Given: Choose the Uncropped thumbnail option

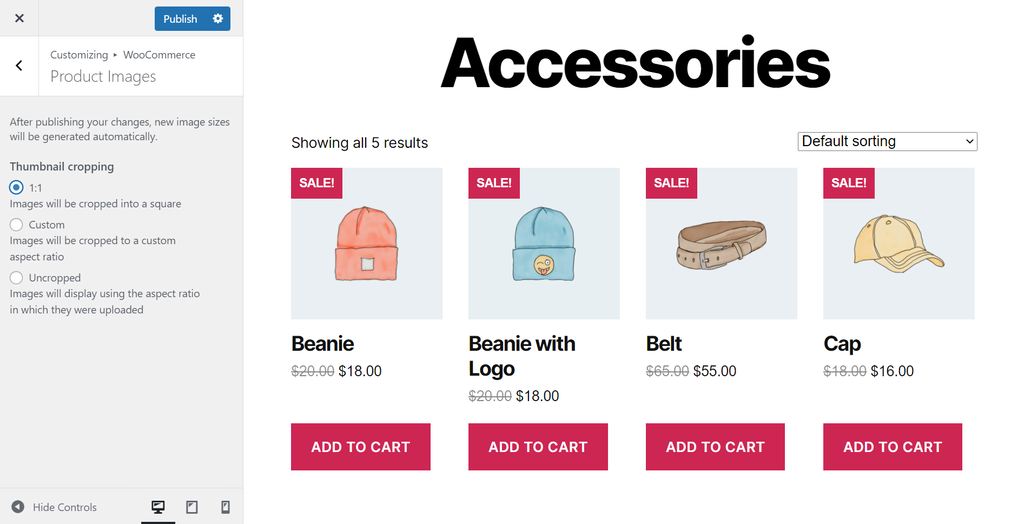Looking at the screenshot, I should click(x=16, y=278).
